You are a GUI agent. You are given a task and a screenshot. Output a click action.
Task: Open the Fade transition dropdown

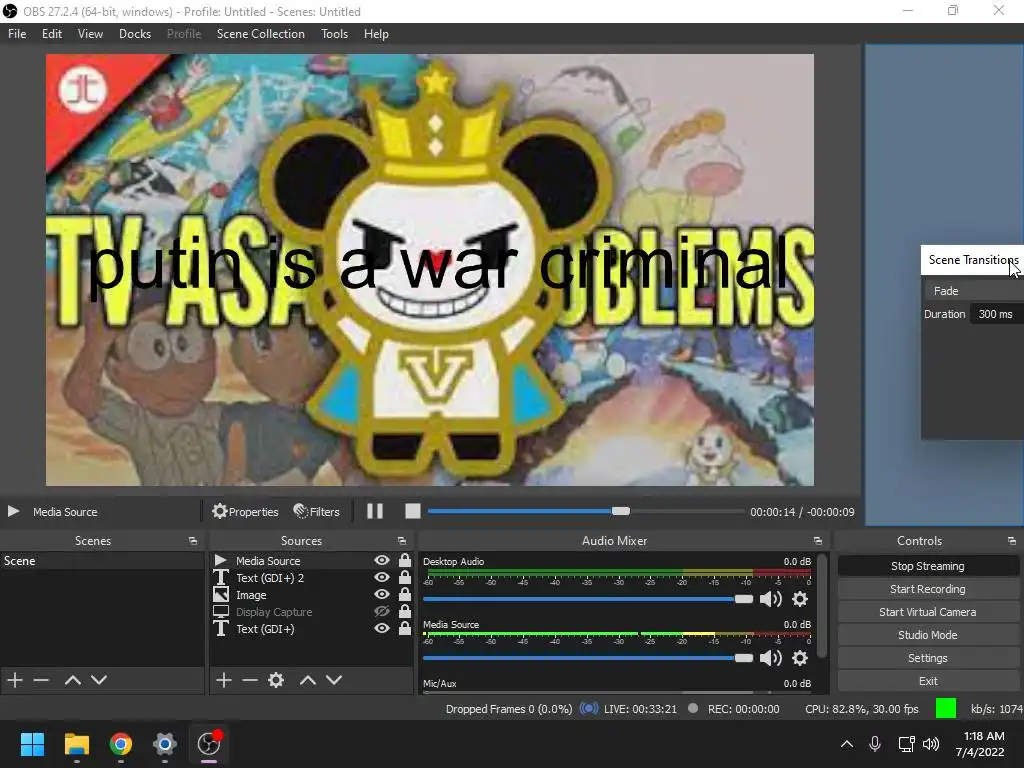(974, 291)
